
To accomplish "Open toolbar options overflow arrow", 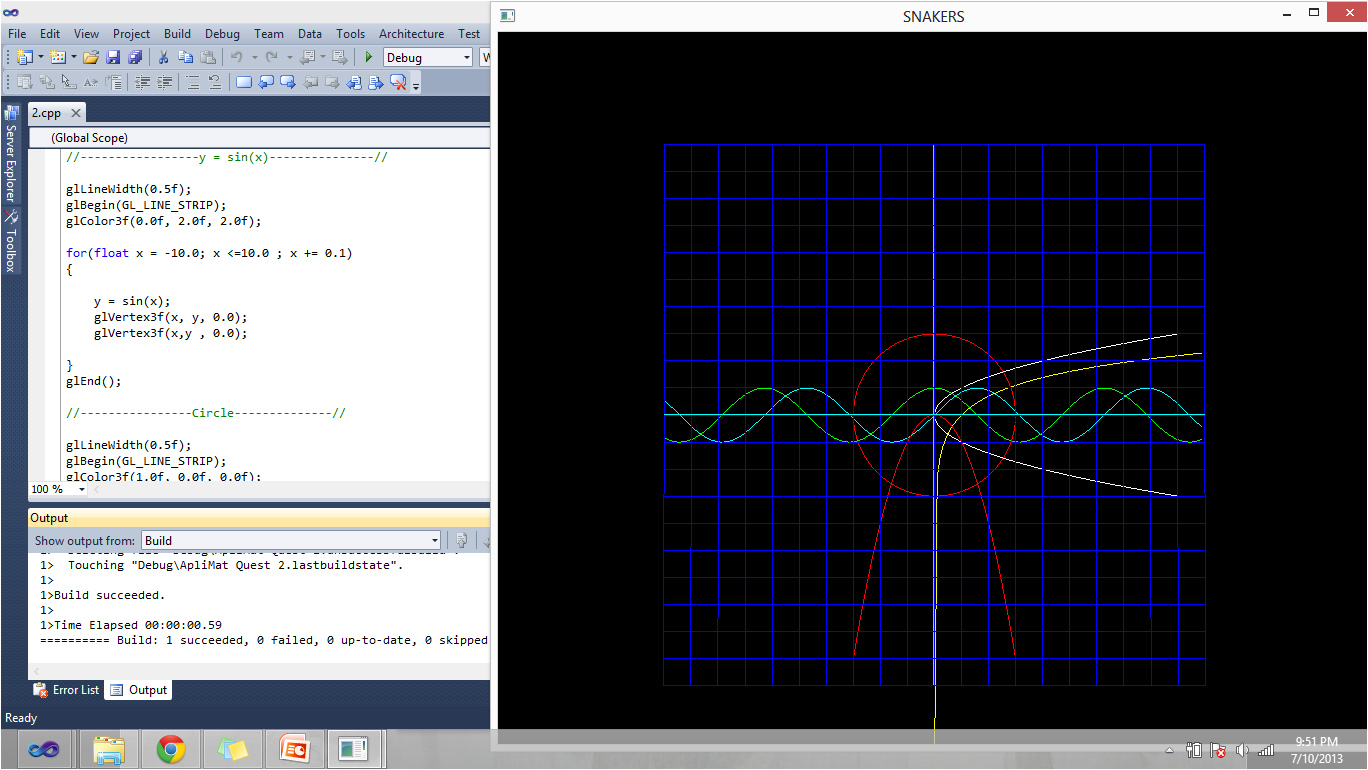I will click(415, 86).
